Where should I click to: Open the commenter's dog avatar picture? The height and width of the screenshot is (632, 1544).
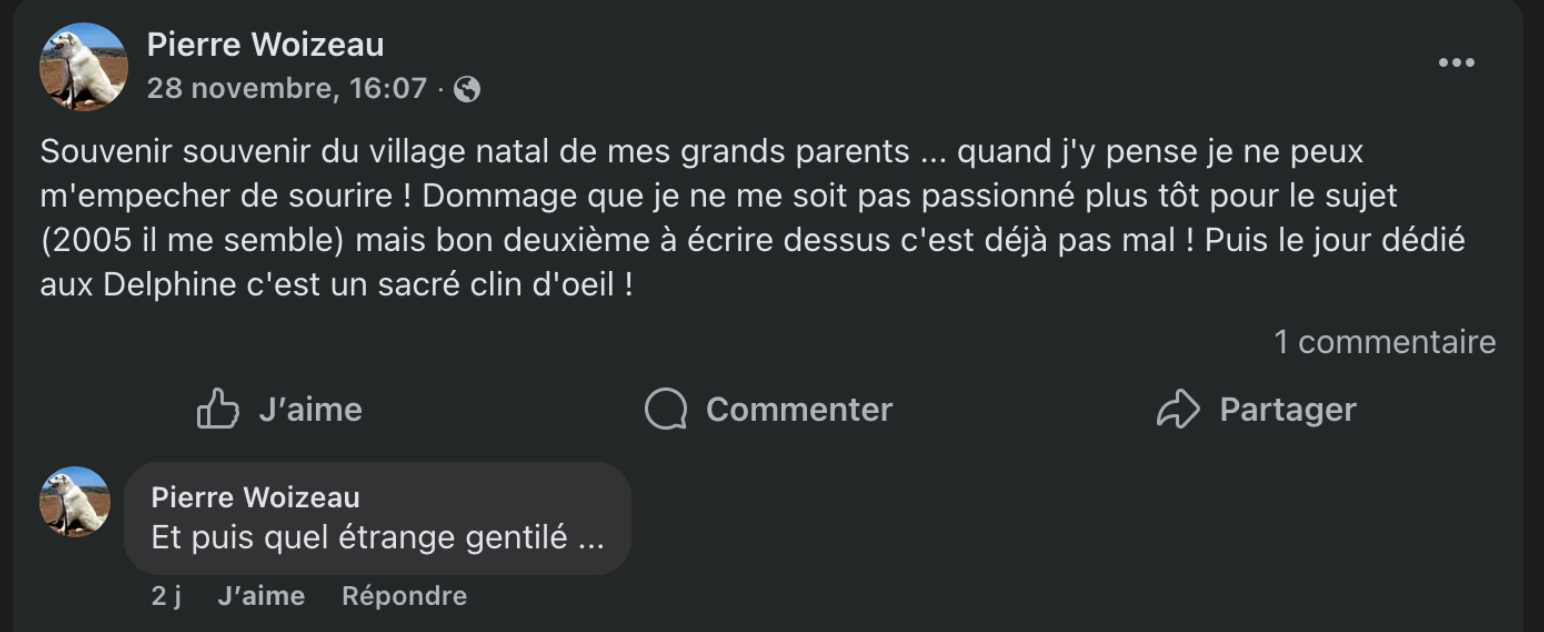pos(75,501)
